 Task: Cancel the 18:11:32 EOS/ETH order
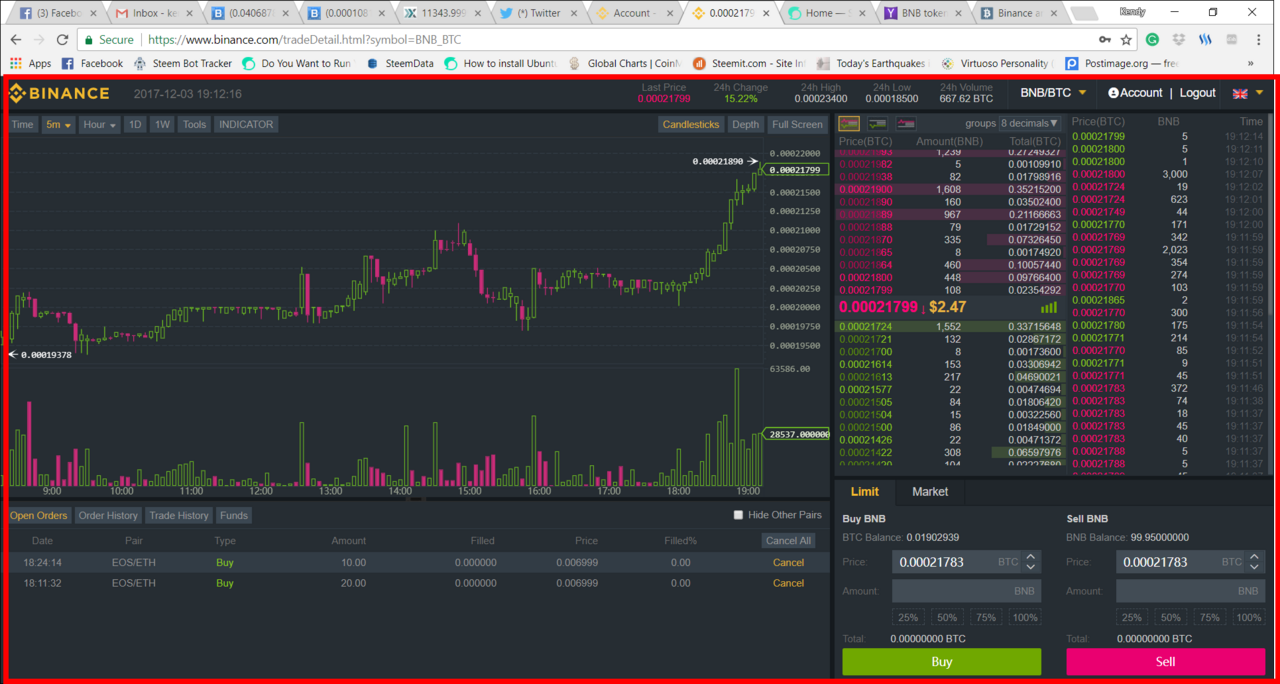(788, 583)
